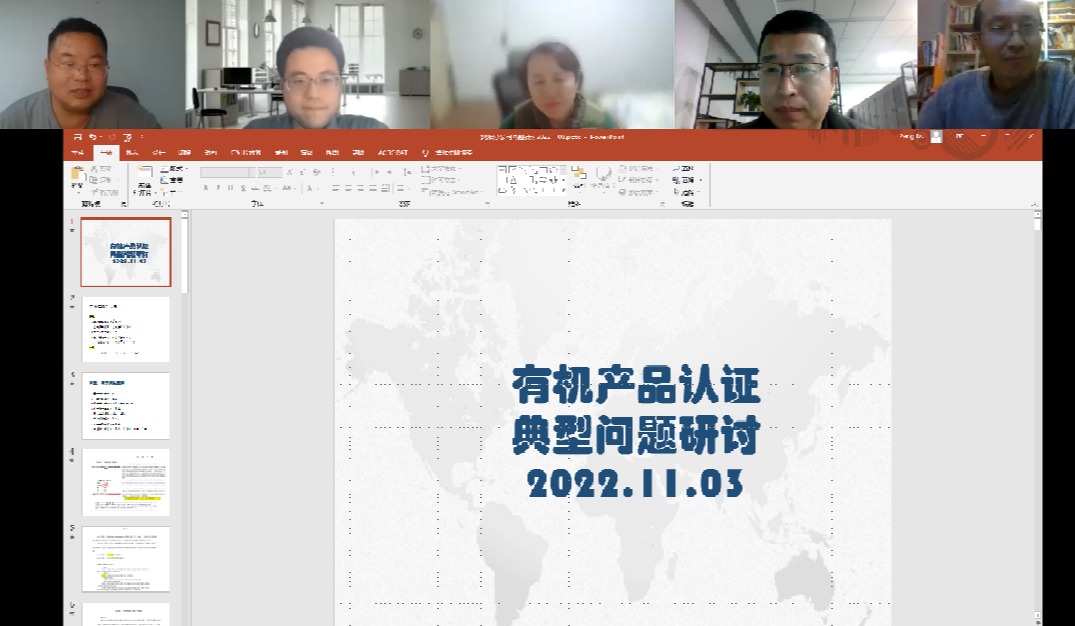
Task: Click the user account avatar in title bar
Action: [x=936, y=136]
